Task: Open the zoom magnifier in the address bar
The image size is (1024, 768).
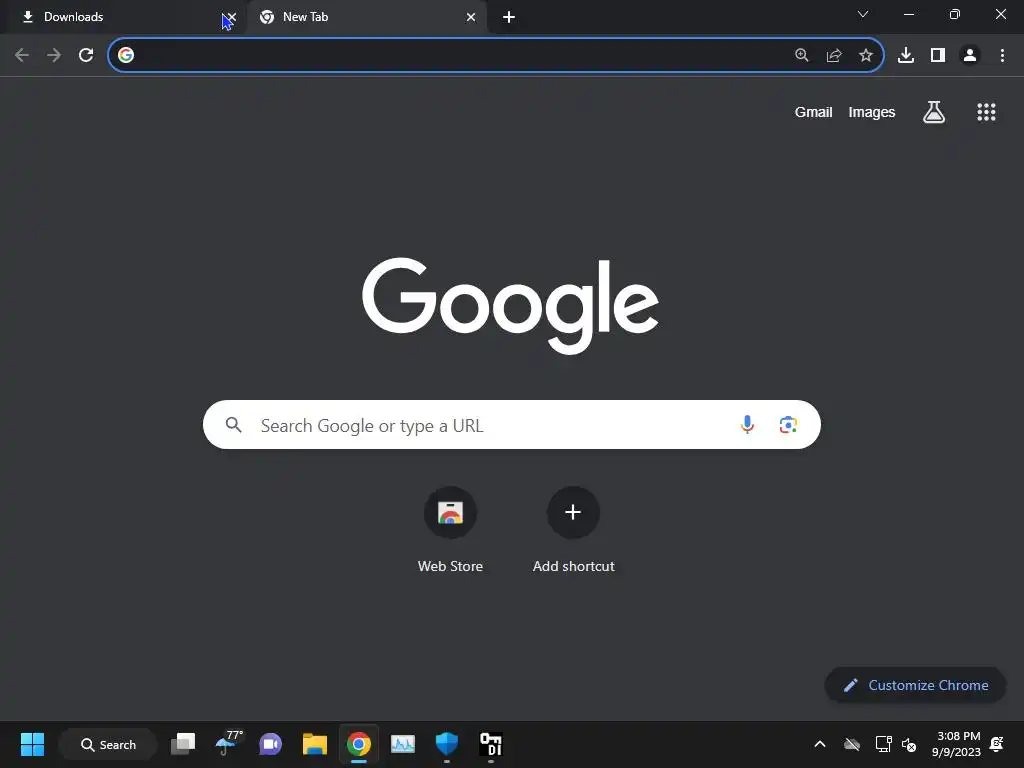Action: (x=802, y=56)
